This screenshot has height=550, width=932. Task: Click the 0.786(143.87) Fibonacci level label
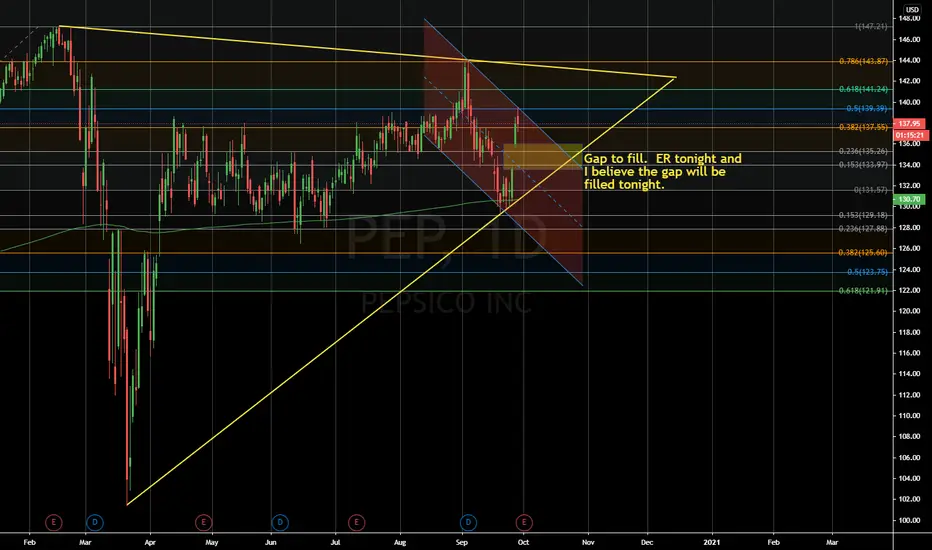(x=864, y=61)
